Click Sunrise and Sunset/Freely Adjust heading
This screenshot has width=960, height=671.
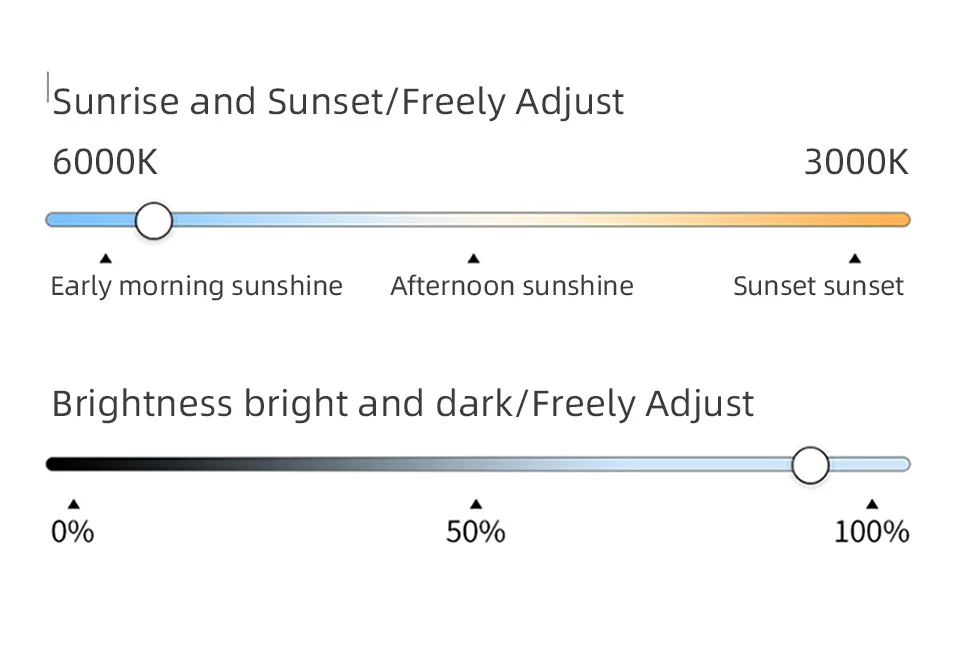[338, 102]
